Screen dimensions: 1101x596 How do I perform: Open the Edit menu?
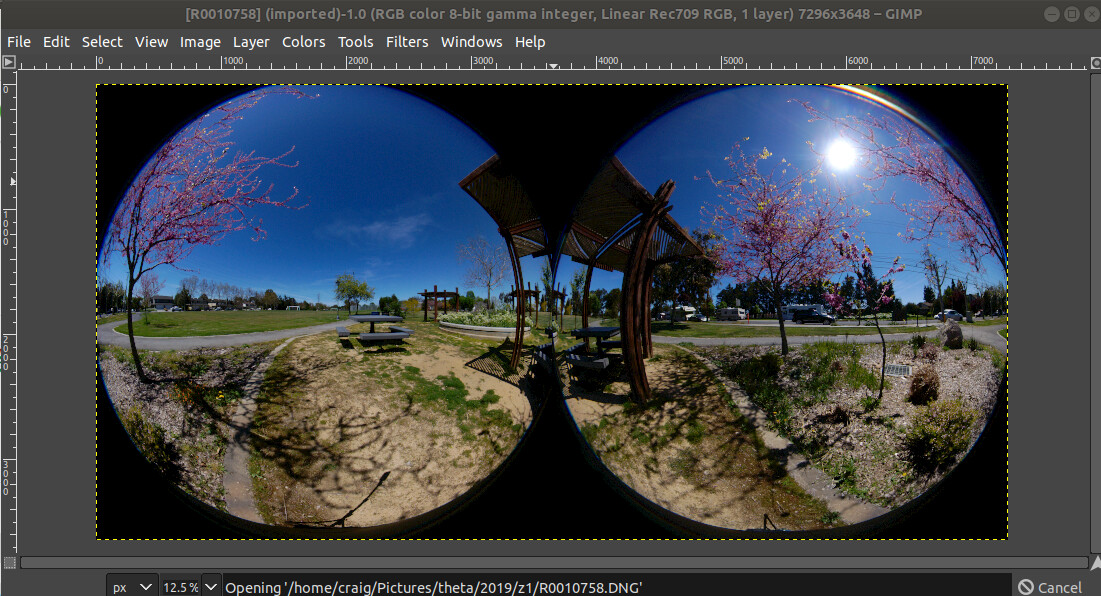[56, 42]
